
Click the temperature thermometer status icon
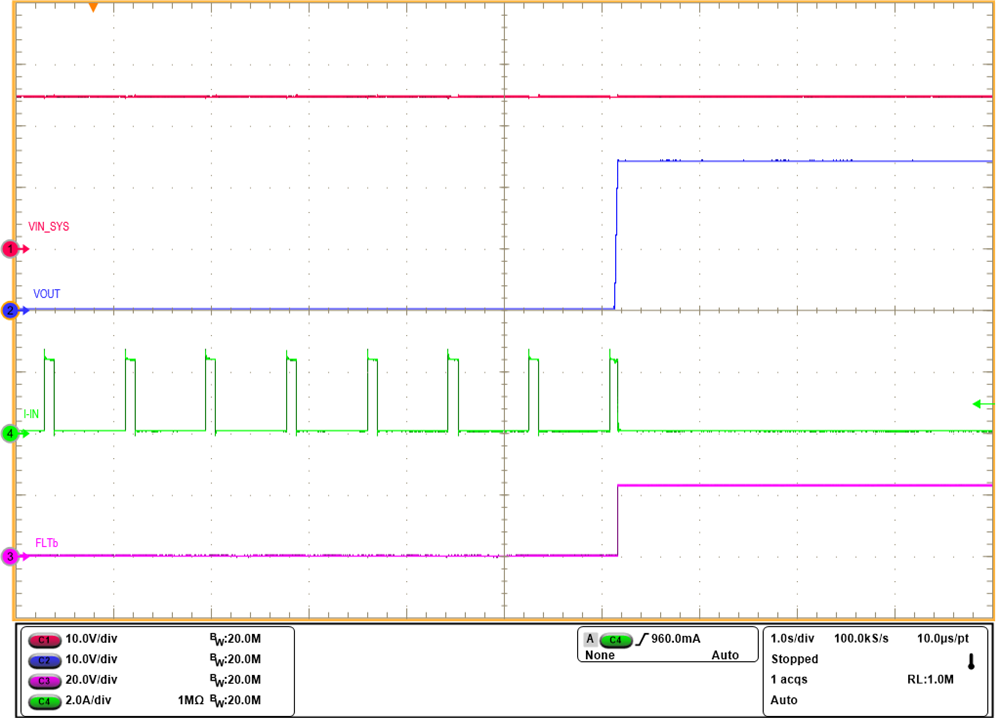point(971,659)
